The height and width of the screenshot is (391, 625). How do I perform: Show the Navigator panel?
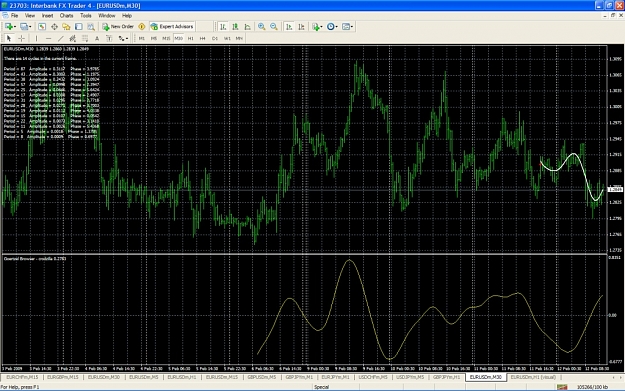[x=66, y=27]
